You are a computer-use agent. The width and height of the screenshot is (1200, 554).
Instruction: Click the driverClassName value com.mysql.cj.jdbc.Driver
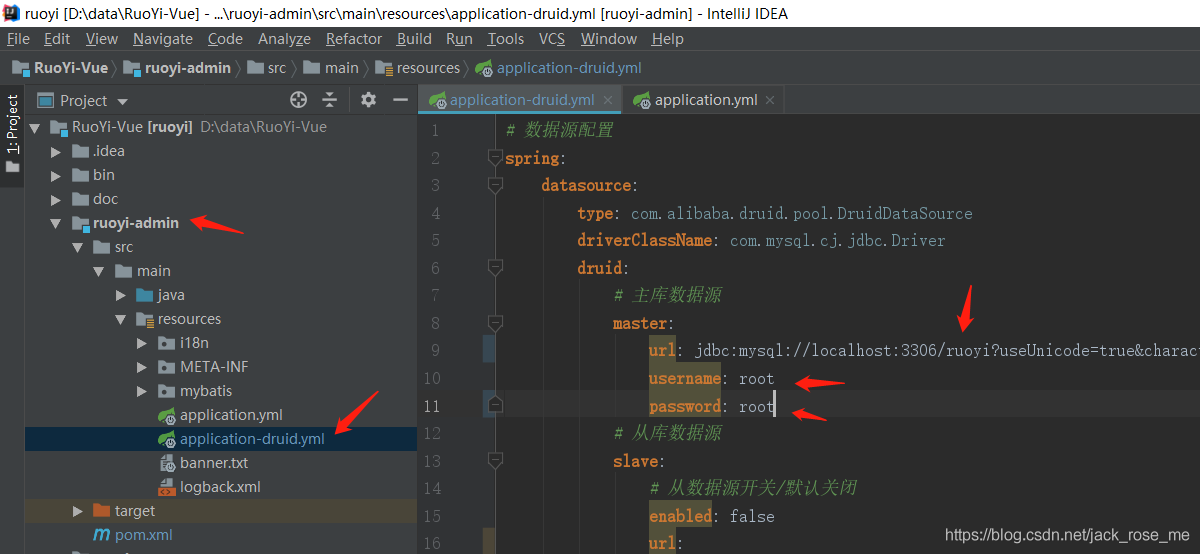[x=837, y=241]
